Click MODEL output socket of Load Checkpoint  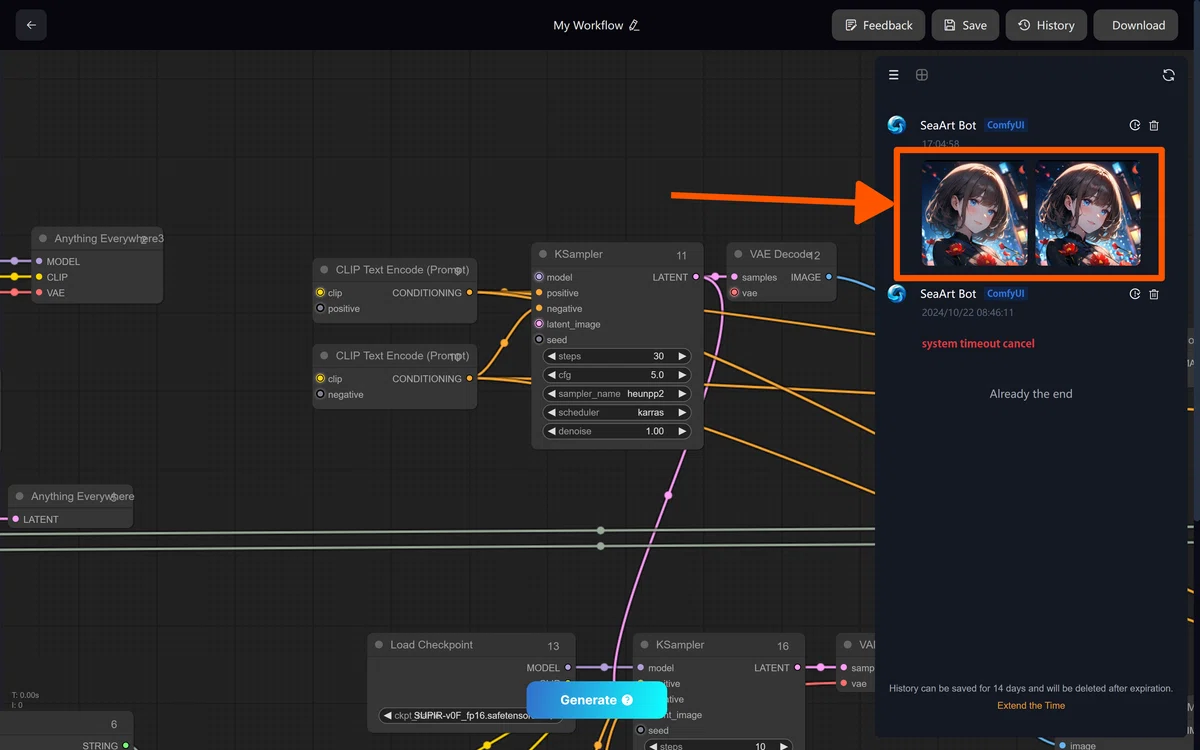click(x=568, y=668)
